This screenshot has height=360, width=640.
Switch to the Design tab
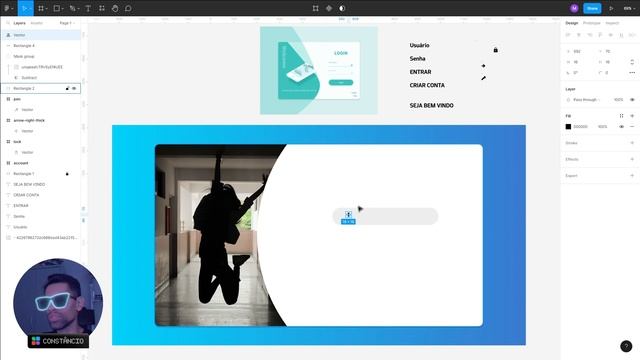tap(571, 23)
